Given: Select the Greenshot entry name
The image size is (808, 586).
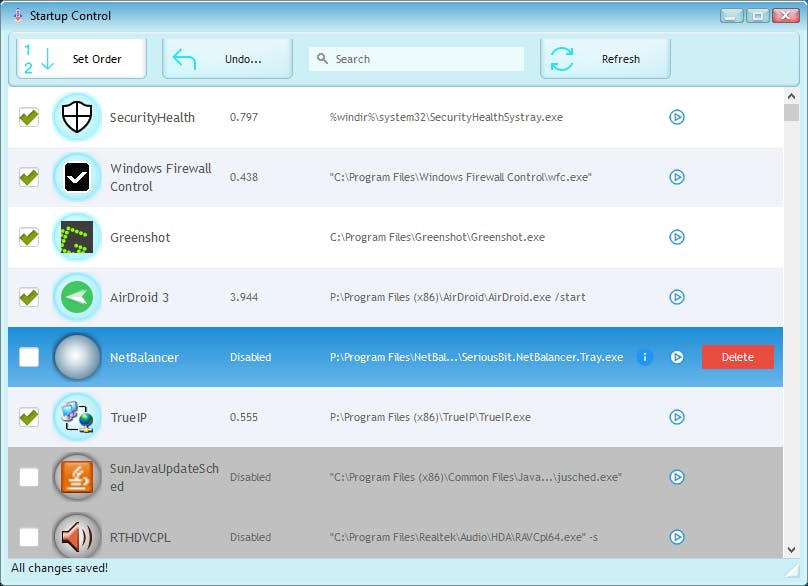Looking at the screenshot, I should pyautogui.click(x=140, y=238).
